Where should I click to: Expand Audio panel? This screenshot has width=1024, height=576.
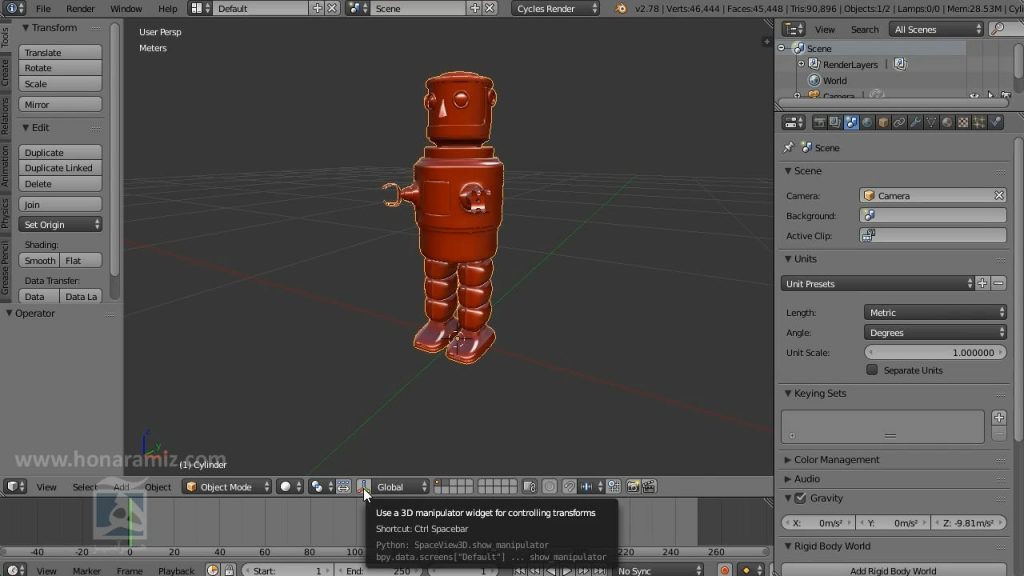tap(806, 479)
